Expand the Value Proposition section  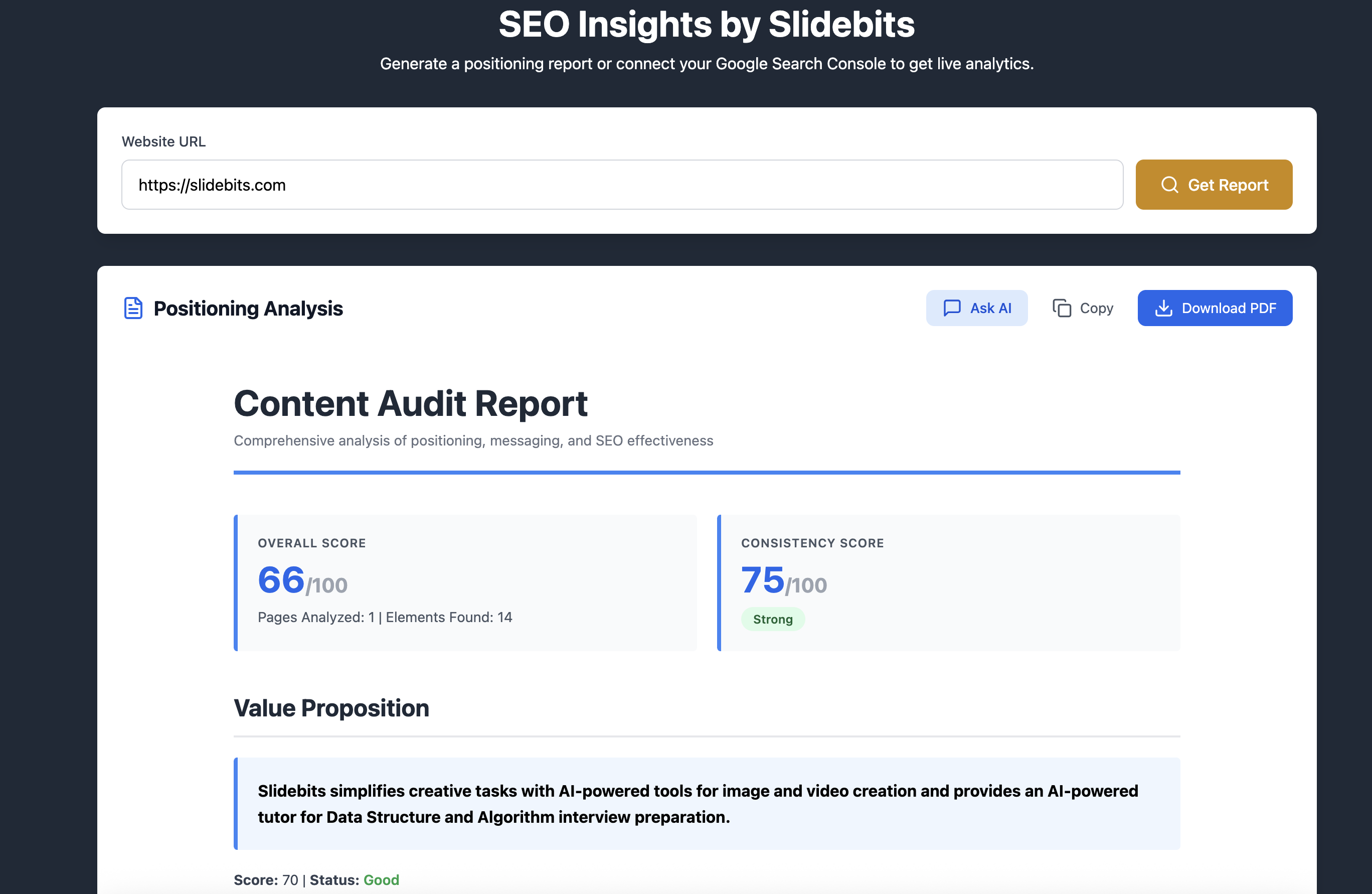(331, 708)
